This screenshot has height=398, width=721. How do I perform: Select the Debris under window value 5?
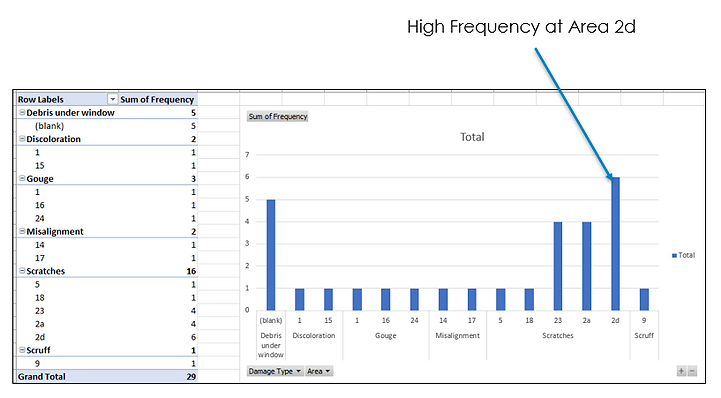193,113
